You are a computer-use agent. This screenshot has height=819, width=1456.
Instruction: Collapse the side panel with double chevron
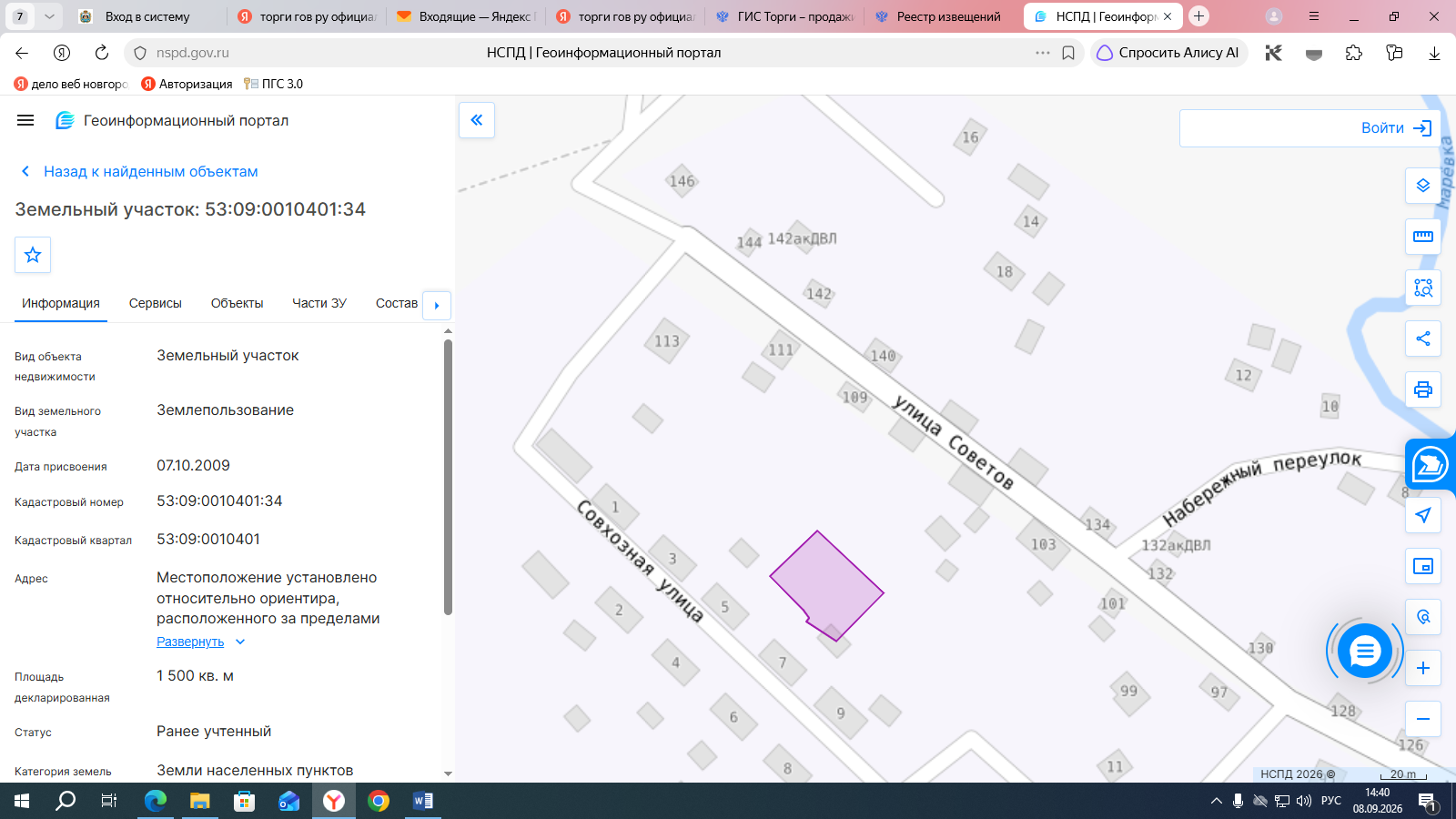(x=477, y=120)
